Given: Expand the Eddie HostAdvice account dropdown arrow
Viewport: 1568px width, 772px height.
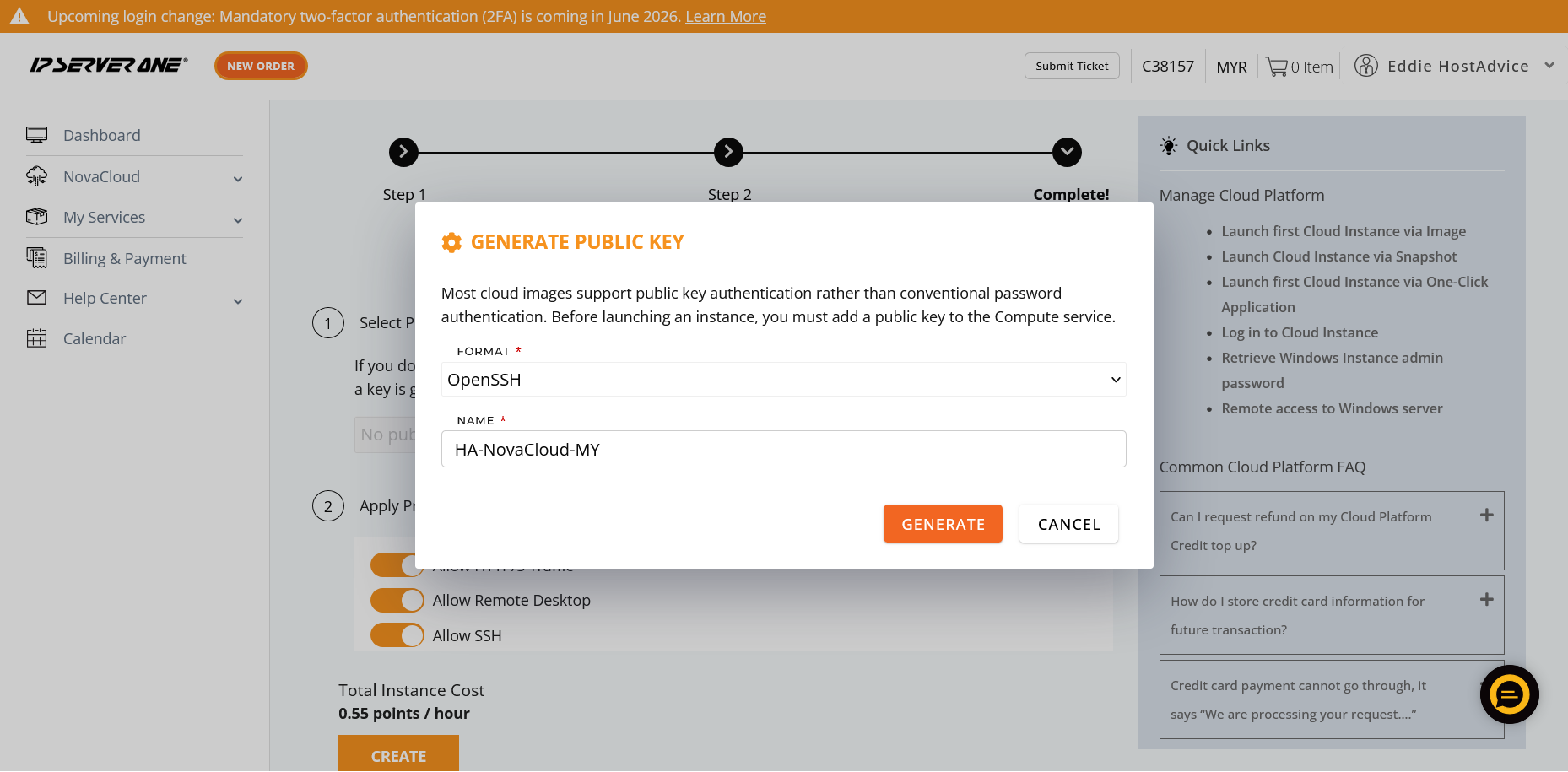Looking at the screenshot, I should point(1549,66).
